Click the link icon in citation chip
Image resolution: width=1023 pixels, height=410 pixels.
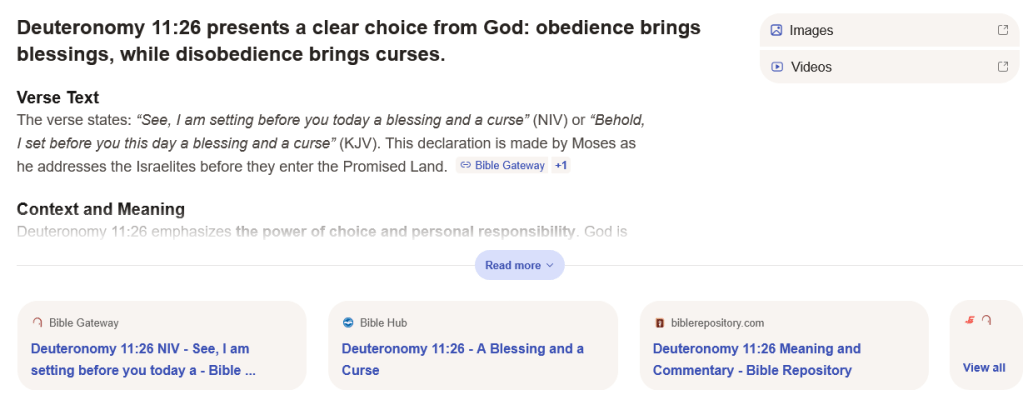click(465, 165)
